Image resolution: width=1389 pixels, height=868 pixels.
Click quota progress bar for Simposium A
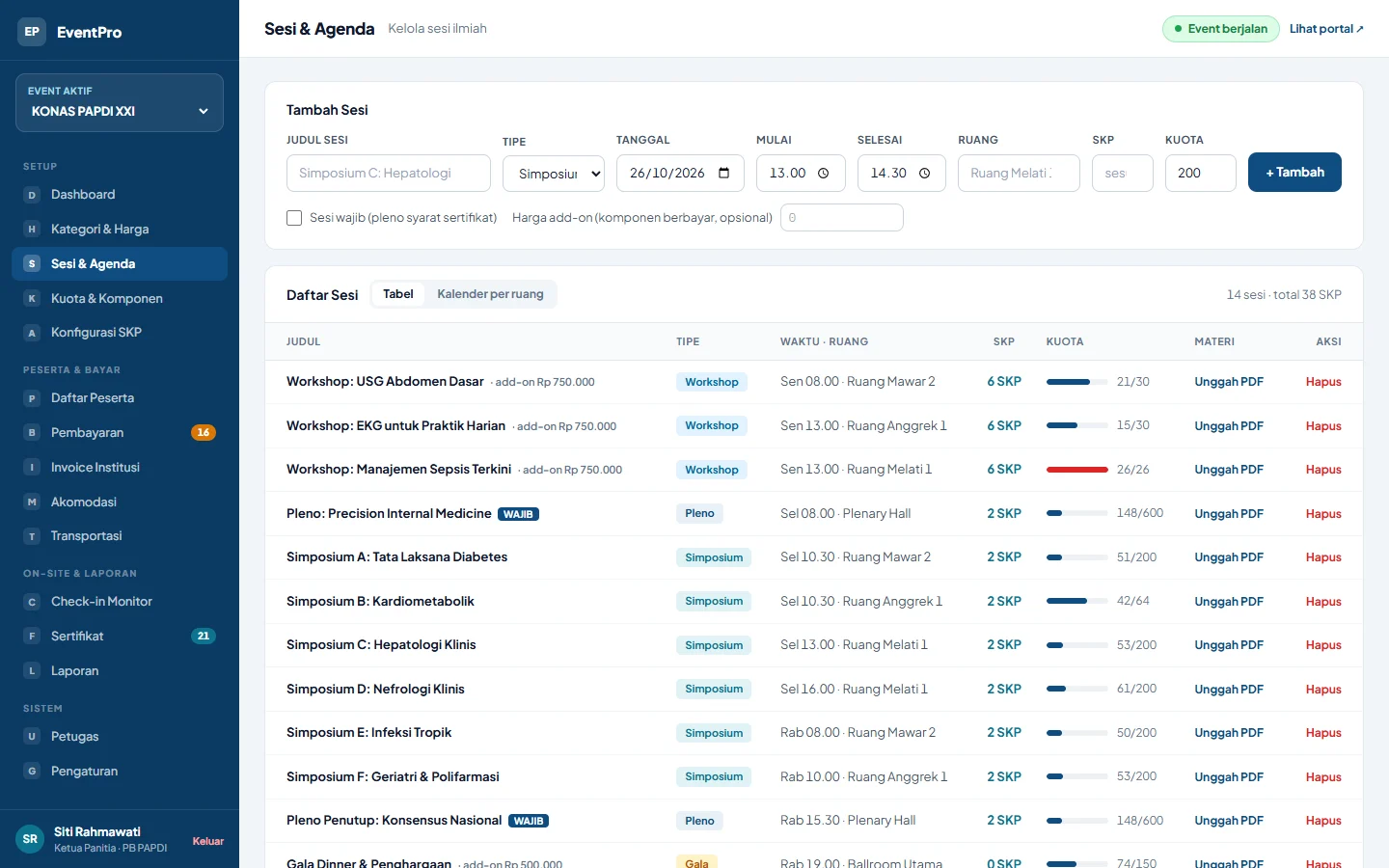click(1077, 557)
